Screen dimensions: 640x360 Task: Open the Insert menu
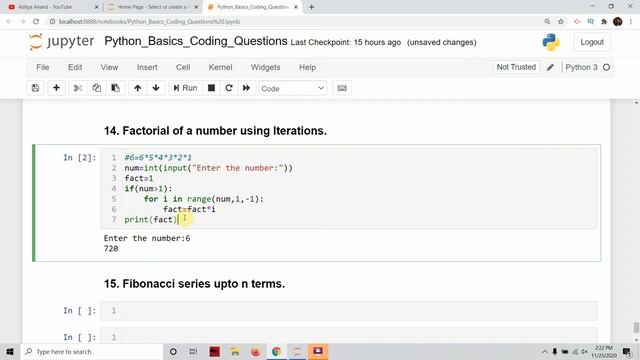pyautogui.click(x=147, y=67)
